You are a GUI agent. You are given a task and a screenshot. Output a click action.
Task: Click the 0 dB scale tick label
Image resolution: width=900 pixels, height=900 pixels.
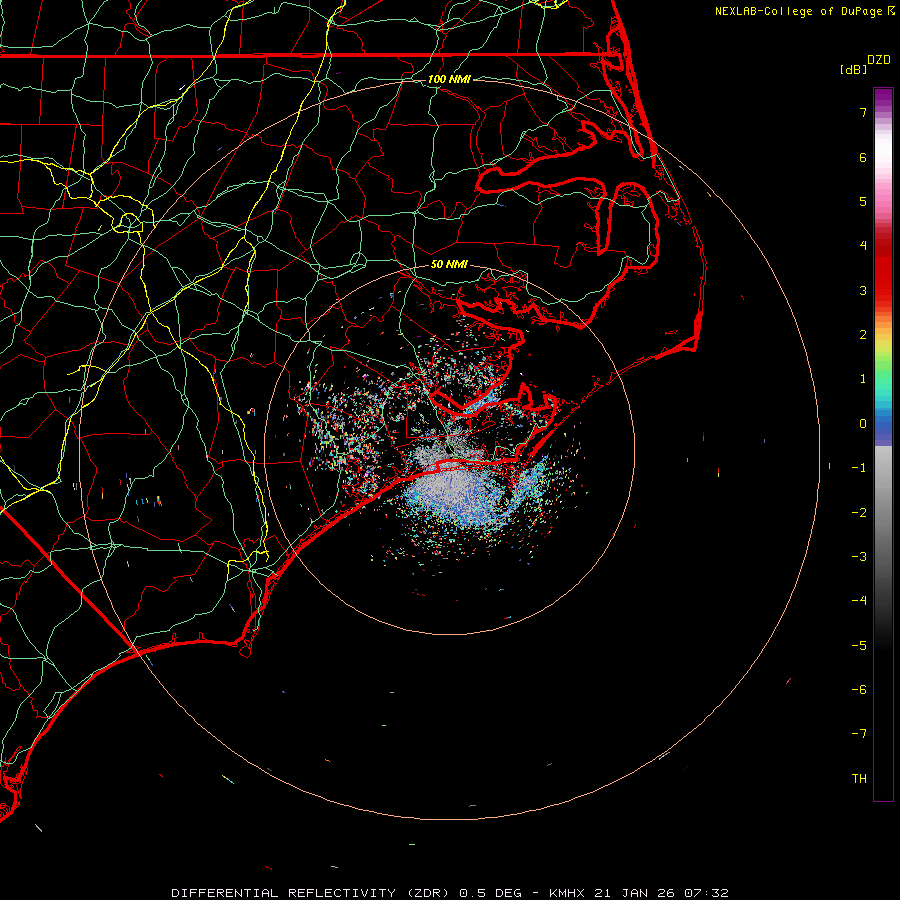[862, 423]
